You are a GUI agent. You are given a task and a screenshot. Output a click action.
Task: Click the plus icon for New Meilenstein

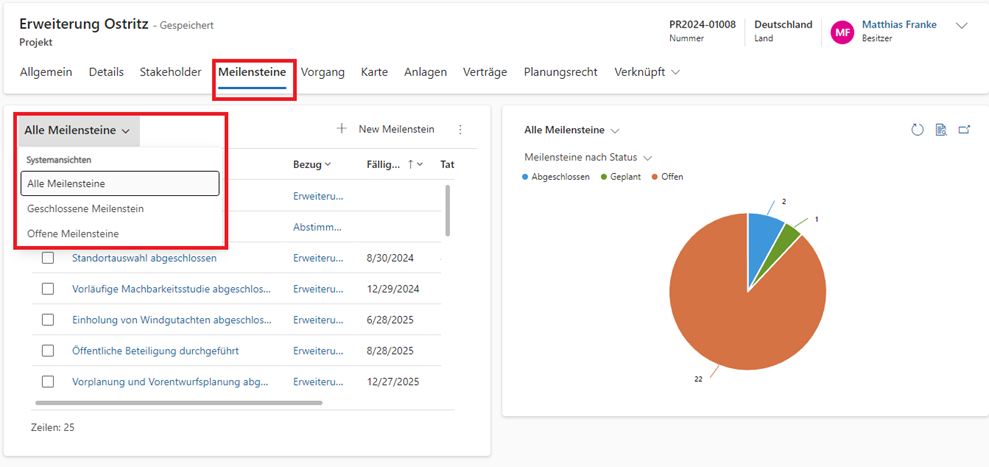[341, 129]
